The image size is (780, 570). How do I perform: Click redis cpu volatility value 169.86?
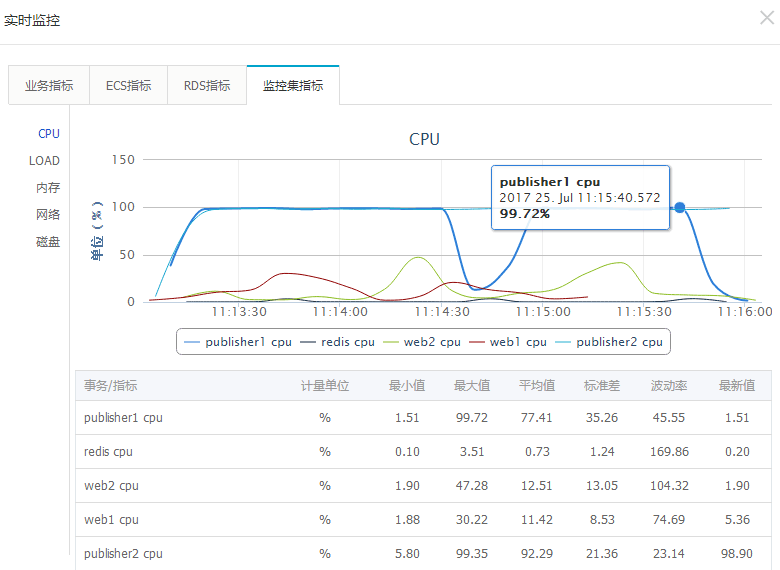pyautogui.click(x=669, y=452)
